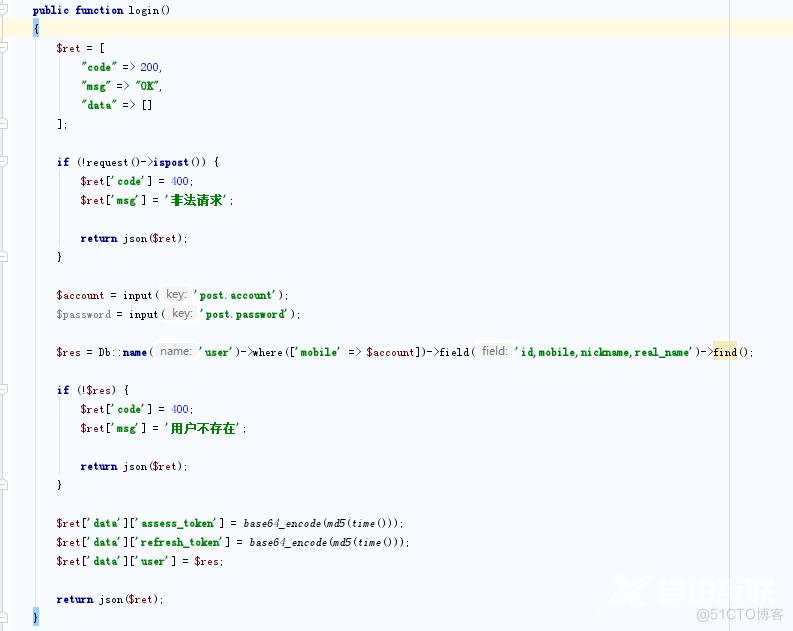Click the field: parameter hint
The height and width of the screenshot is (631, 793).
[x=494, y=352]
